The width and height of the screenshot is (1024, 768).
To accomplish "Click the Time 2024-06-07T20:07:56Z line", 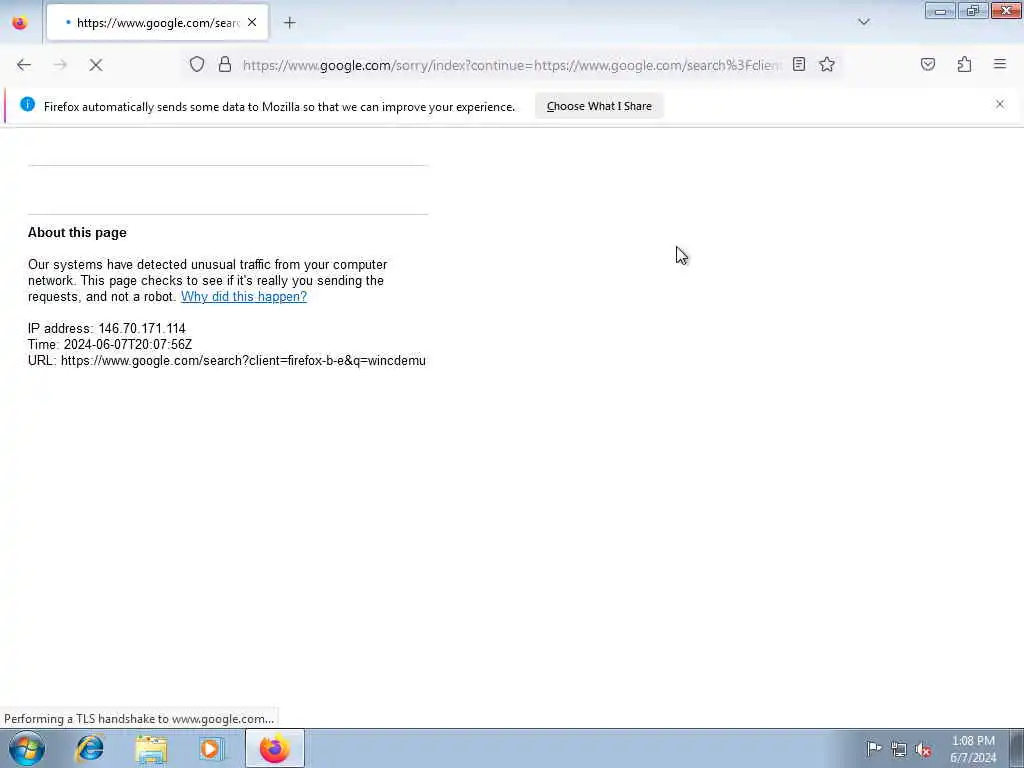I will click(x=110, y=345).
